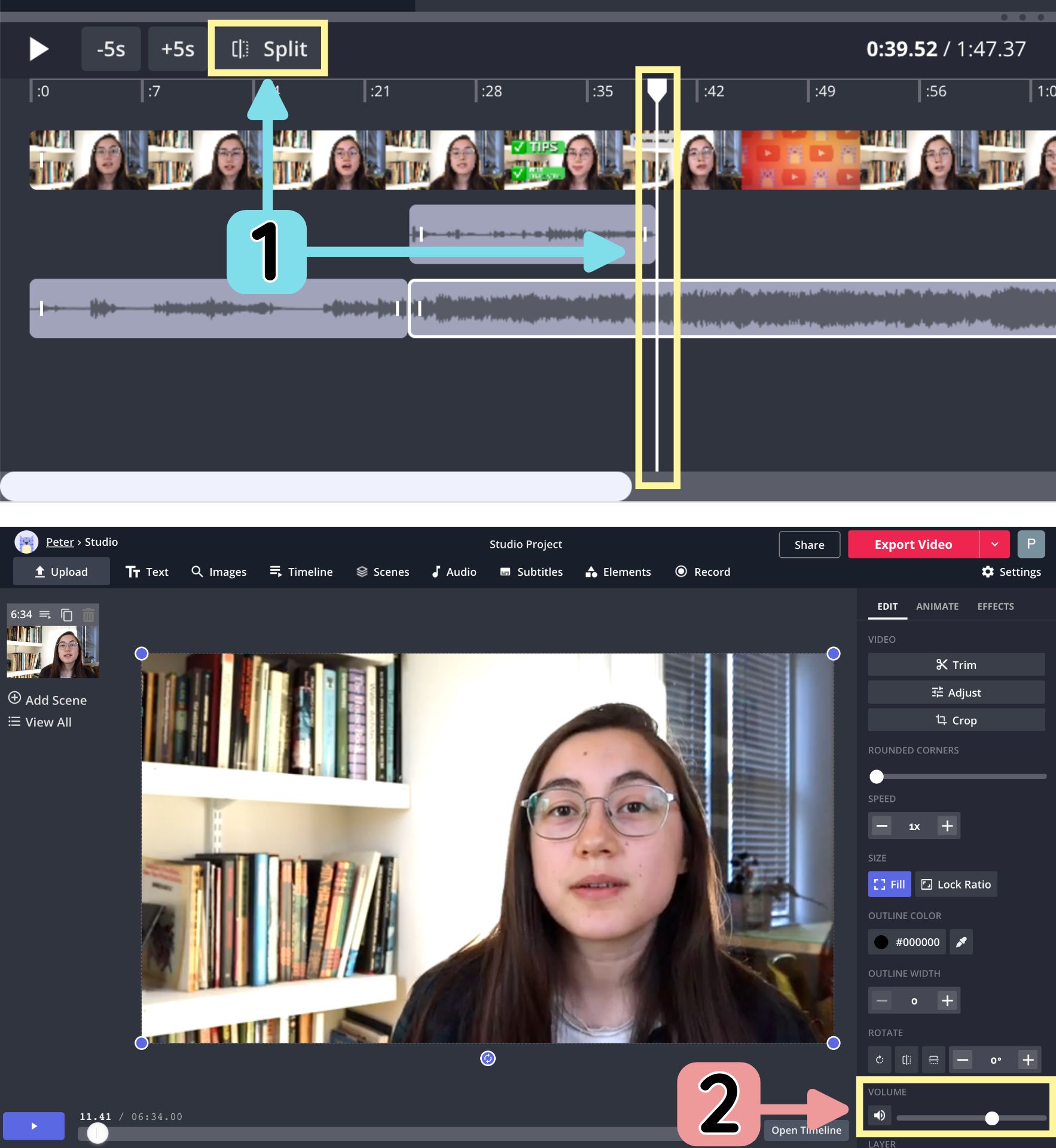Click the Rounded Corners slider handle
Image resolution: width=1056 pixels, height=1148 pixels.
pyautogui.click(x=877, y=777)
